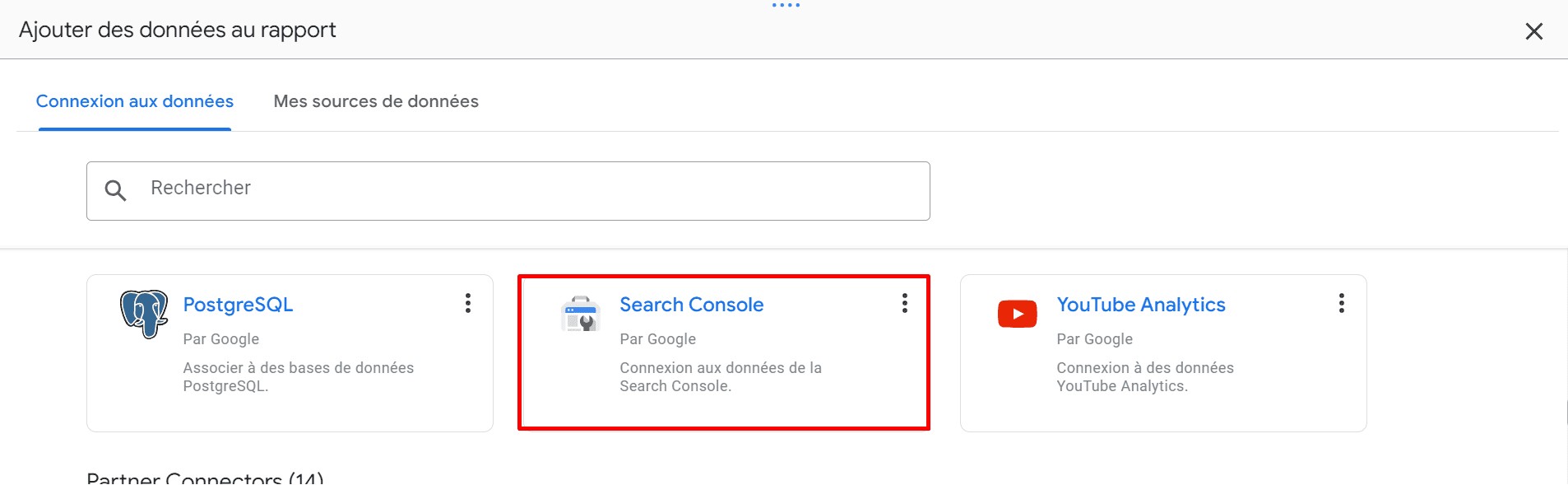This screenshot has height=485, width=1568.
Task: Select the PostgreSQL connector title
Action: coord(238,305)
